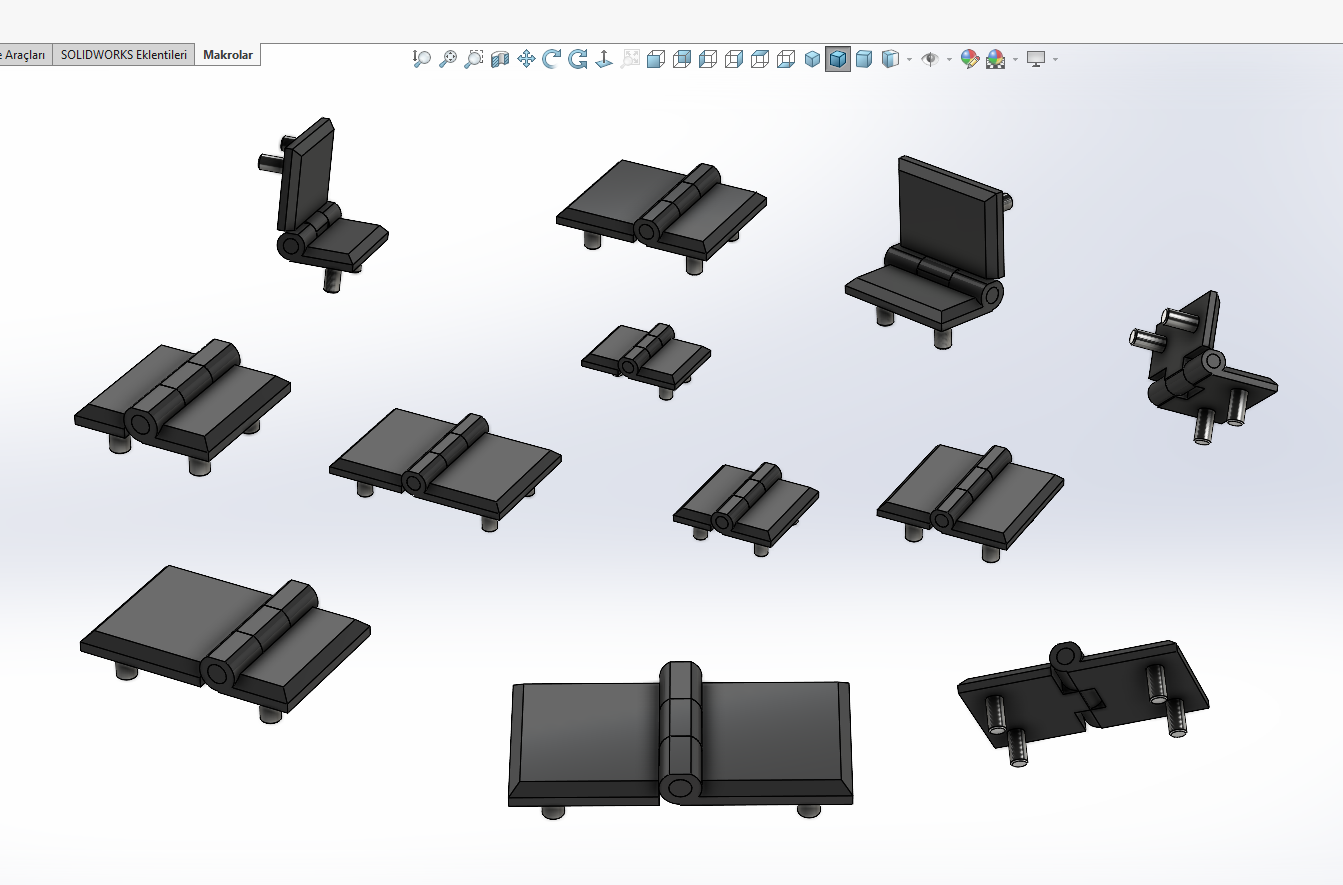Image resolution: width=1343 pixels, height=885 pixels.
Task: Open View Settings monitor icon
Action: pos(1036,59)
